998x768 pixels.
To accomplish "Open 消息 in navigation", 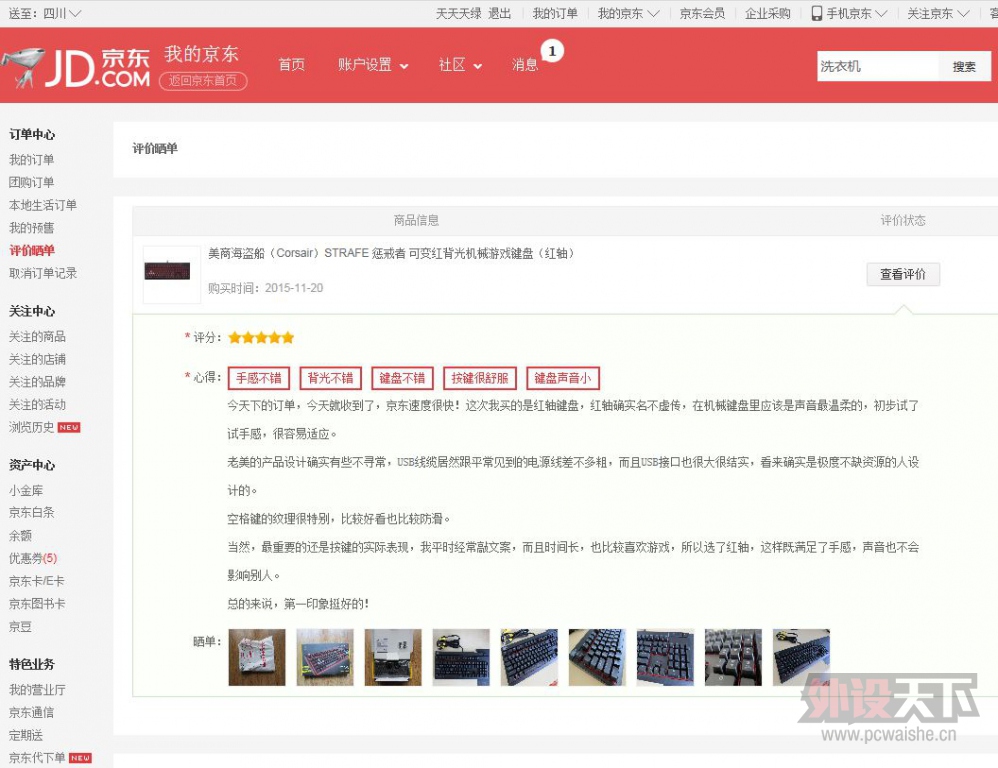I will pos(525,65).
